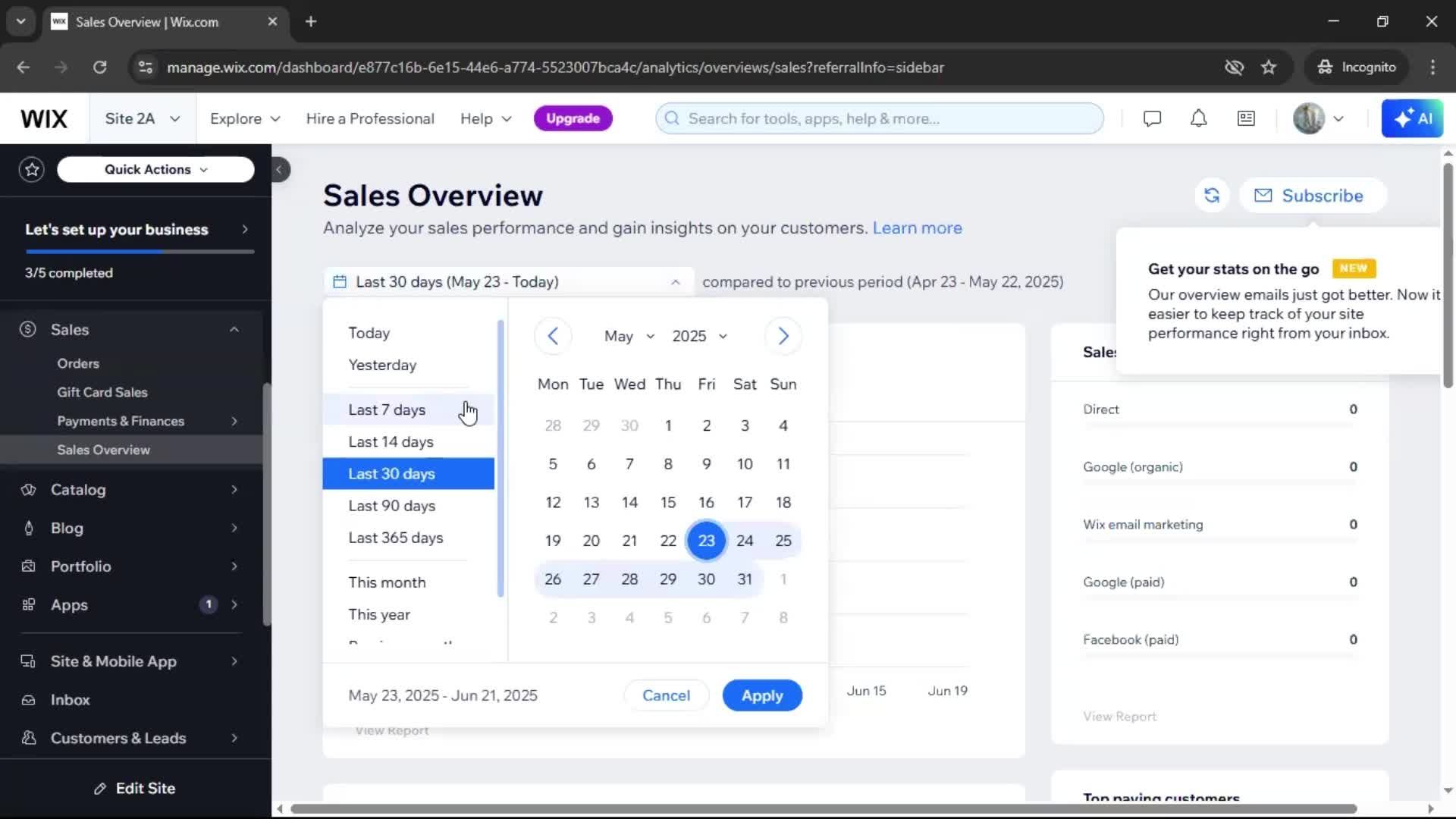
Task: Click the search for tools field
Action: tap(880, 118)
